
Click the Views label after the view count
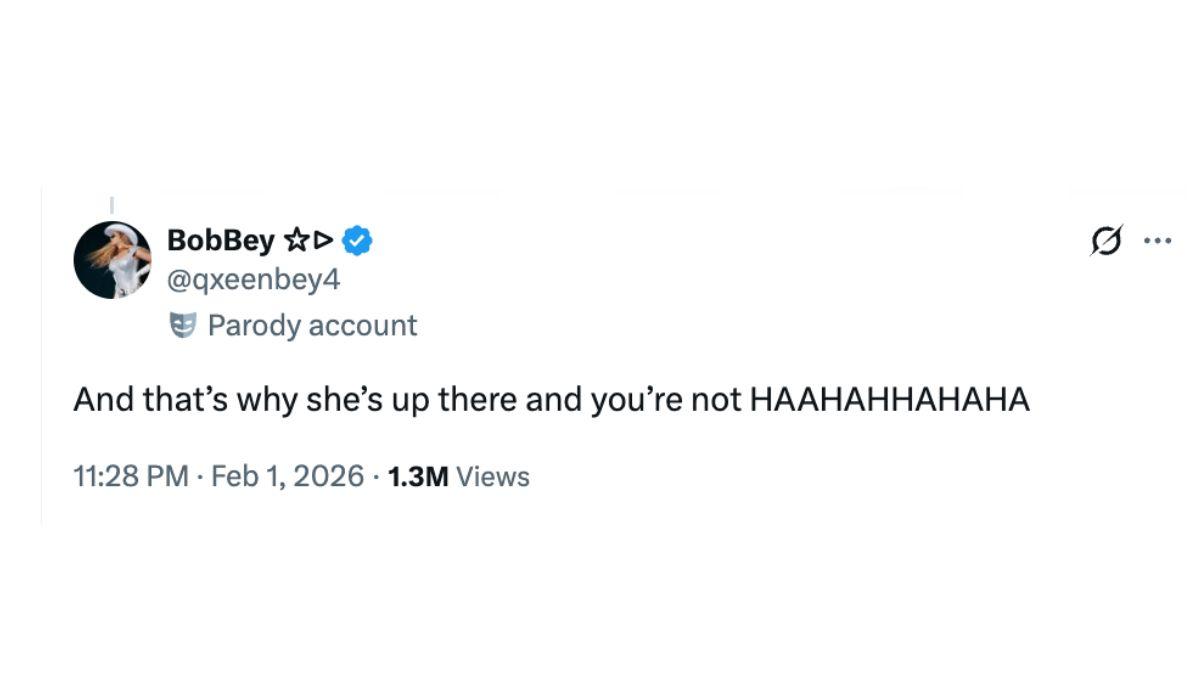pos(490,476)
